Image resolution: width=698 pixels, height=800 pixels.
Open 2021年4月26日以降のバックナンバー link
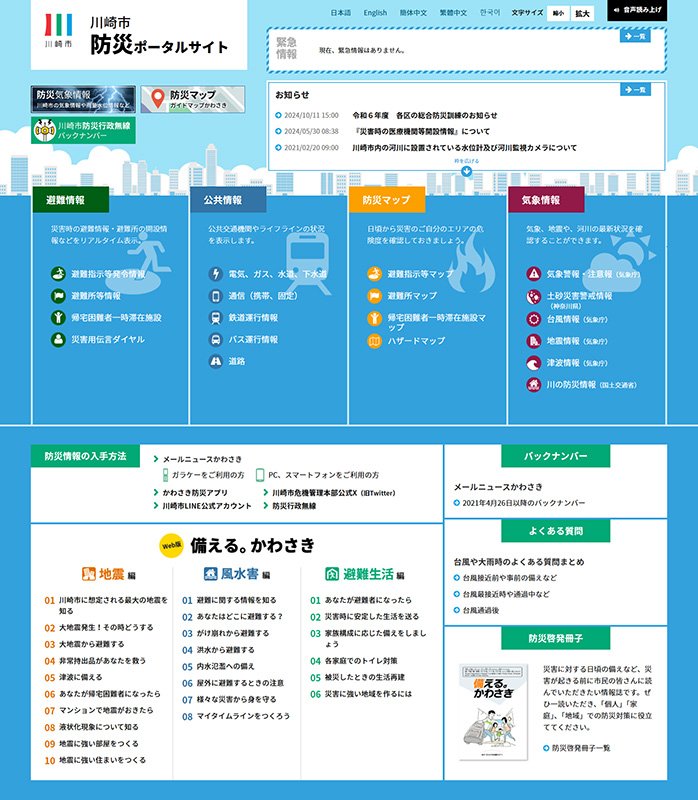(x=524, y=503)
